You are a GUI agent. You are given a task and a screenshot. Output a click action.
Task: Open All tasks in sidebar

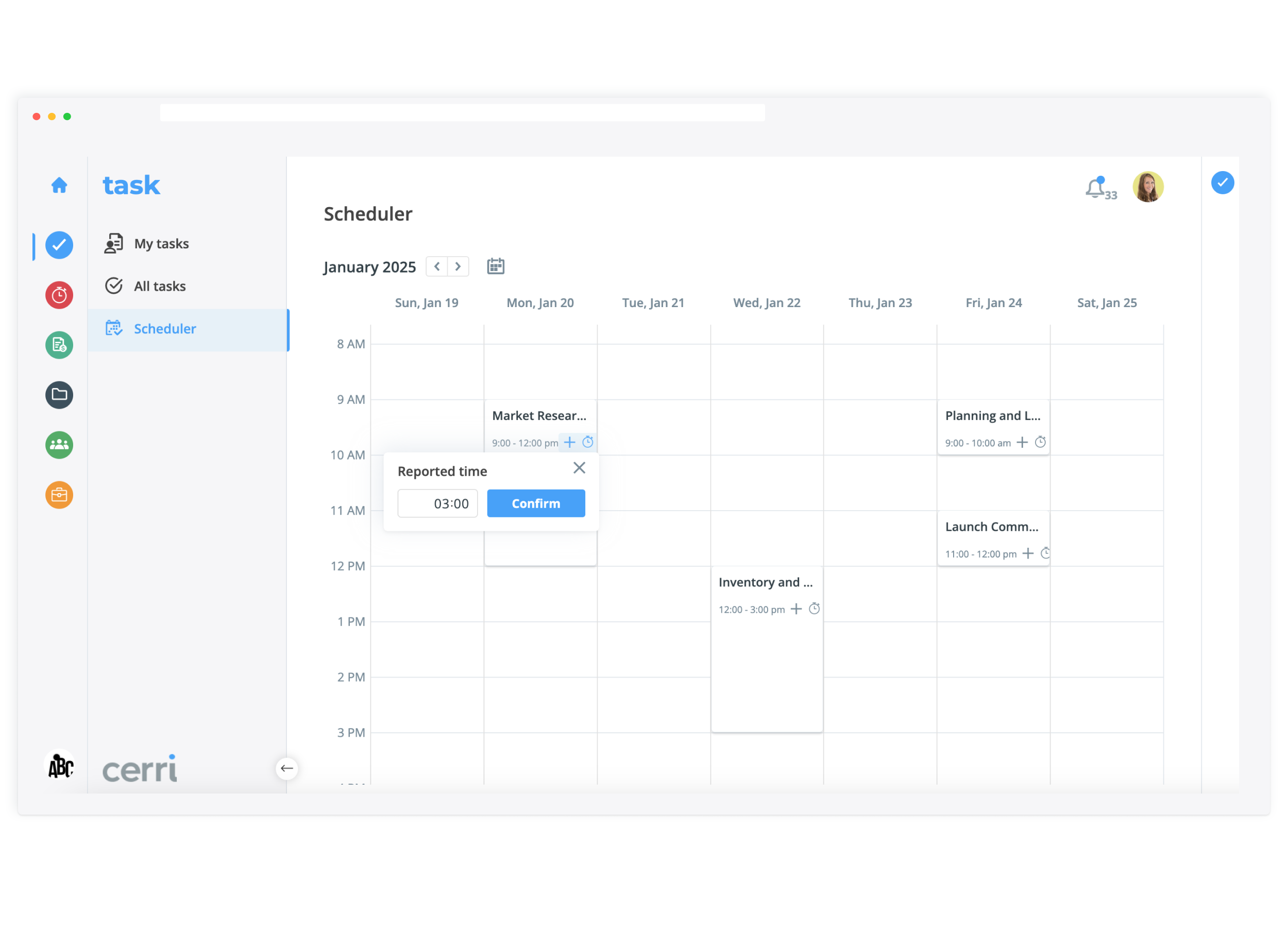pos(160,286)
